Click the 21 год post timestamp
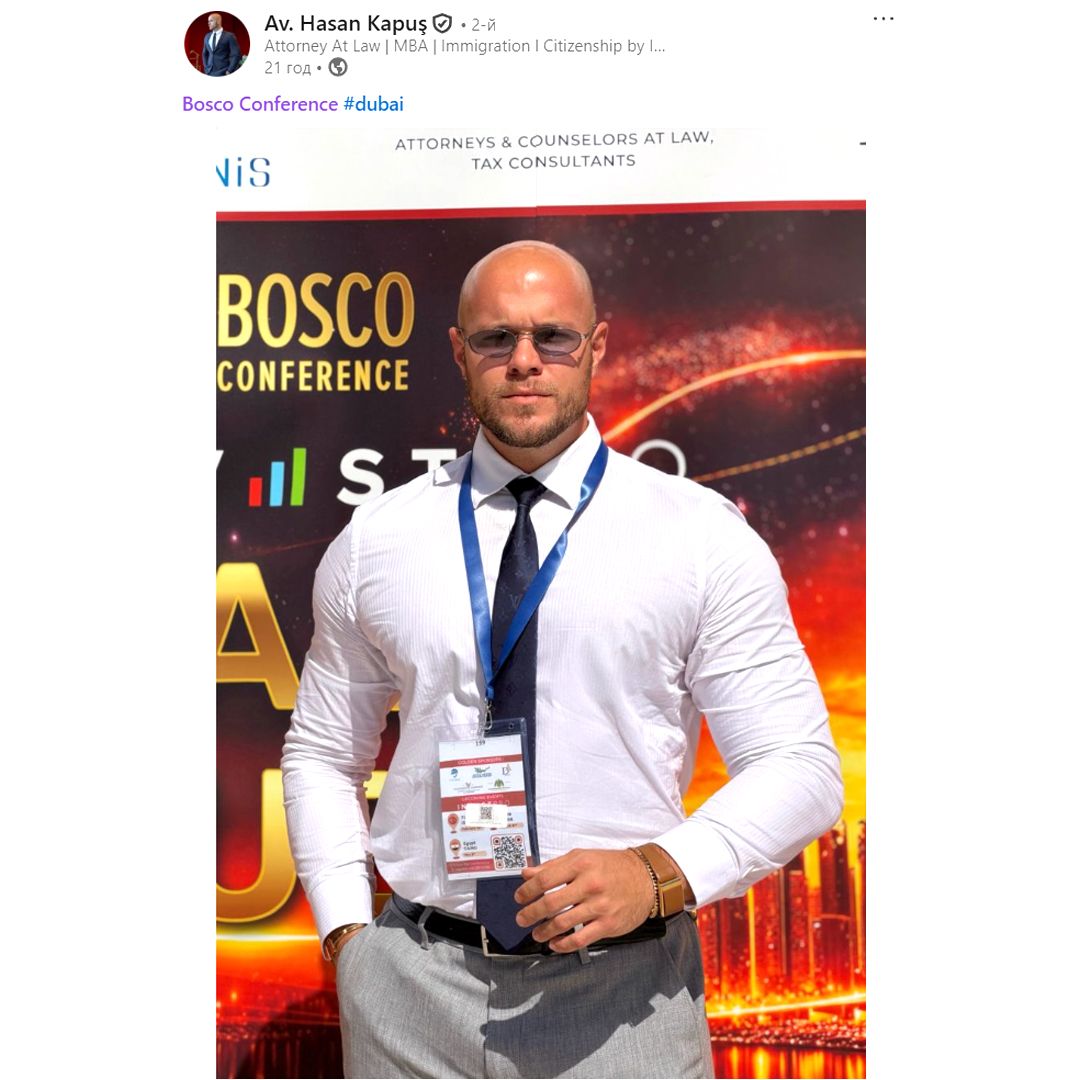The image size is (1080, 1080). click(x=288, y=68)
